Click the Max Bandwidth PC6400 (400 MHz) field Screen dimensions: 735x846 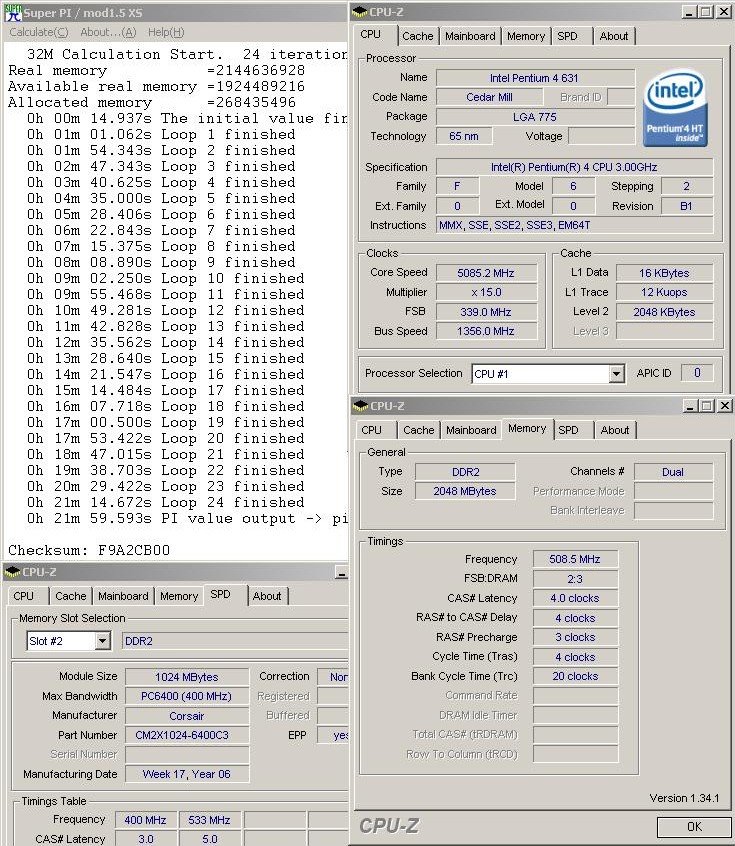coord(187,697)
